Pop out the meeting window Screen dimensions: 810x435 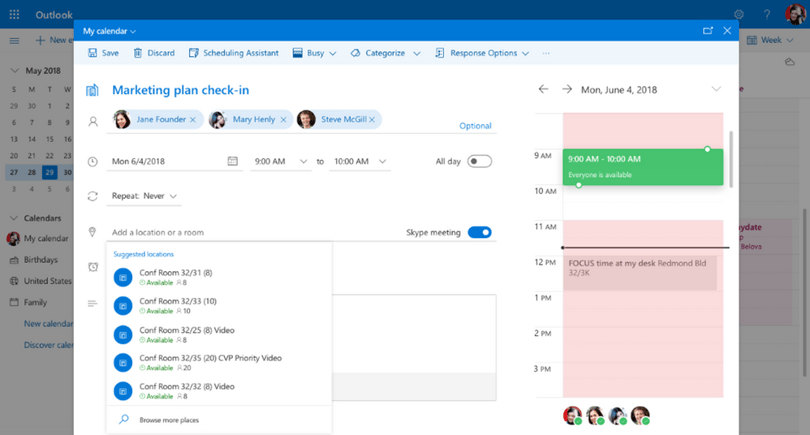(708, 30)
